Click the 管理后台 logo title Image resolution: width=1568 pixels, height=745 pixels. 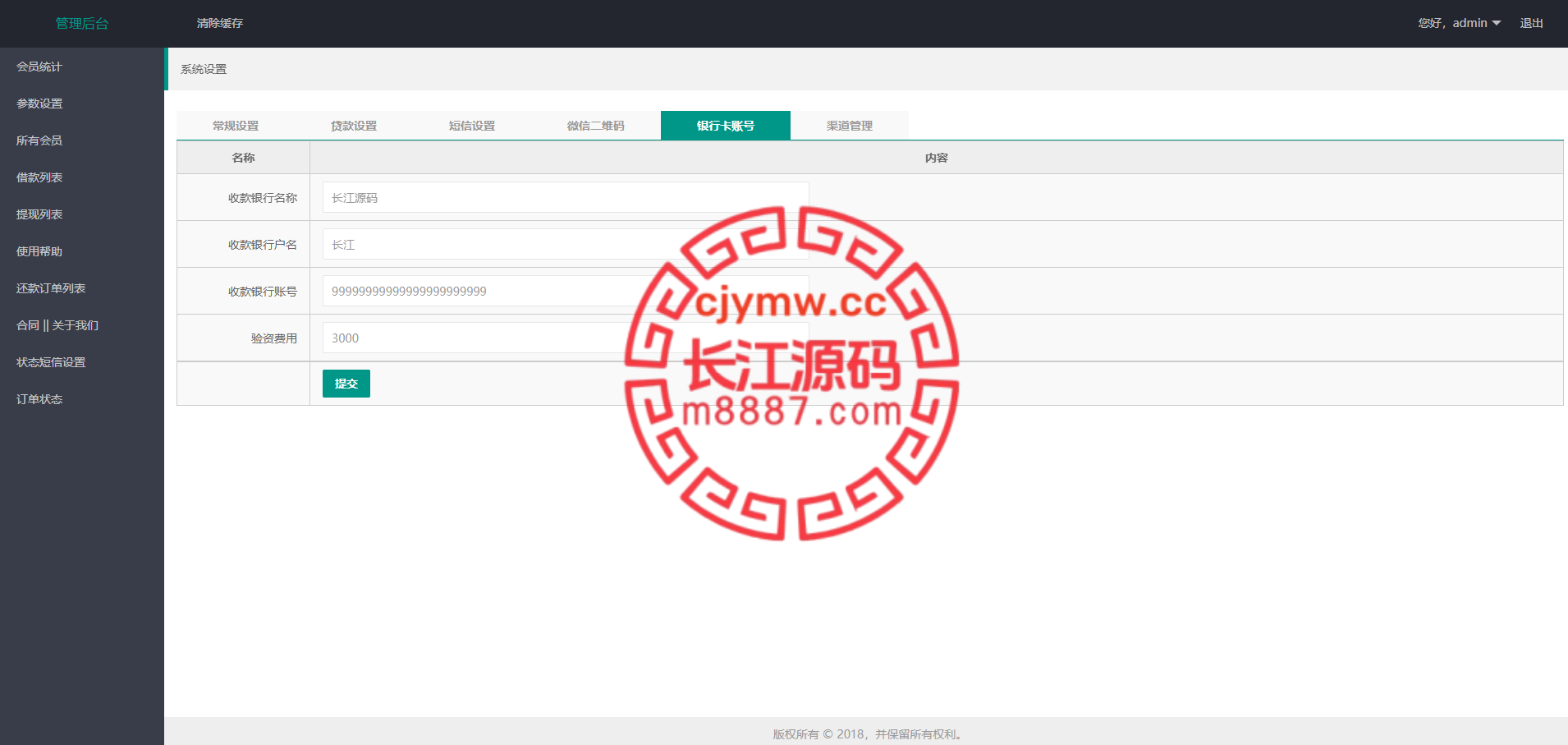(82, 23)
